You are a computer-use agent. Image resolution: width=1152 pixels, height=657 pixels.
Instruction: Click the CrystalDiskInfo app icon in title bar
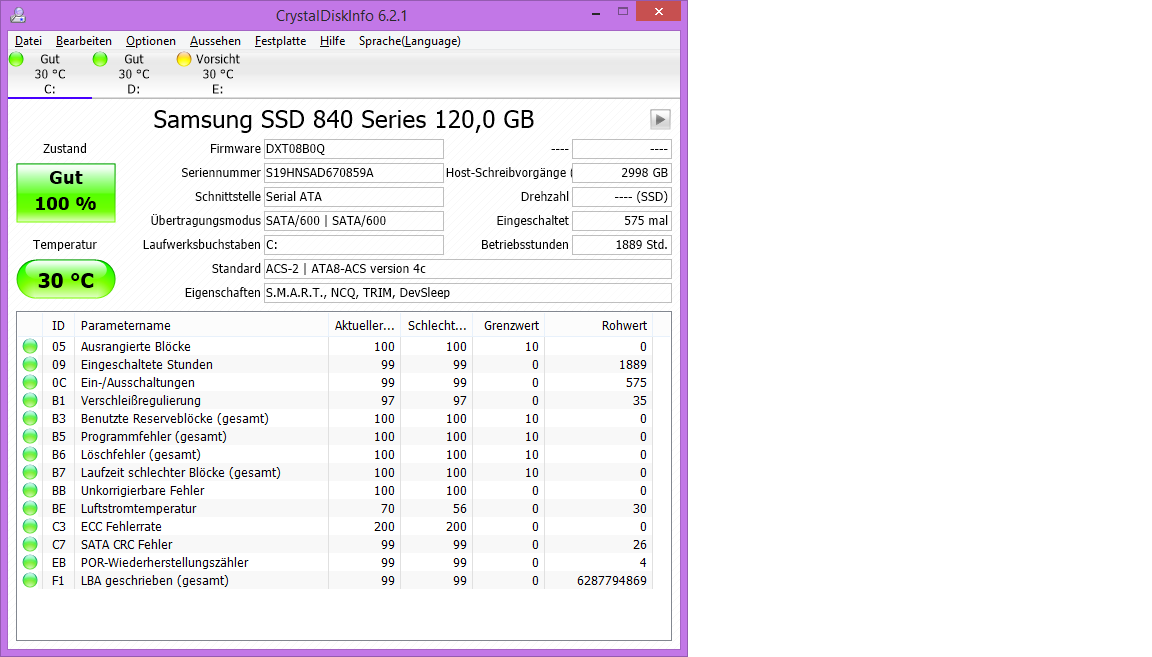[x=18, y=15]
